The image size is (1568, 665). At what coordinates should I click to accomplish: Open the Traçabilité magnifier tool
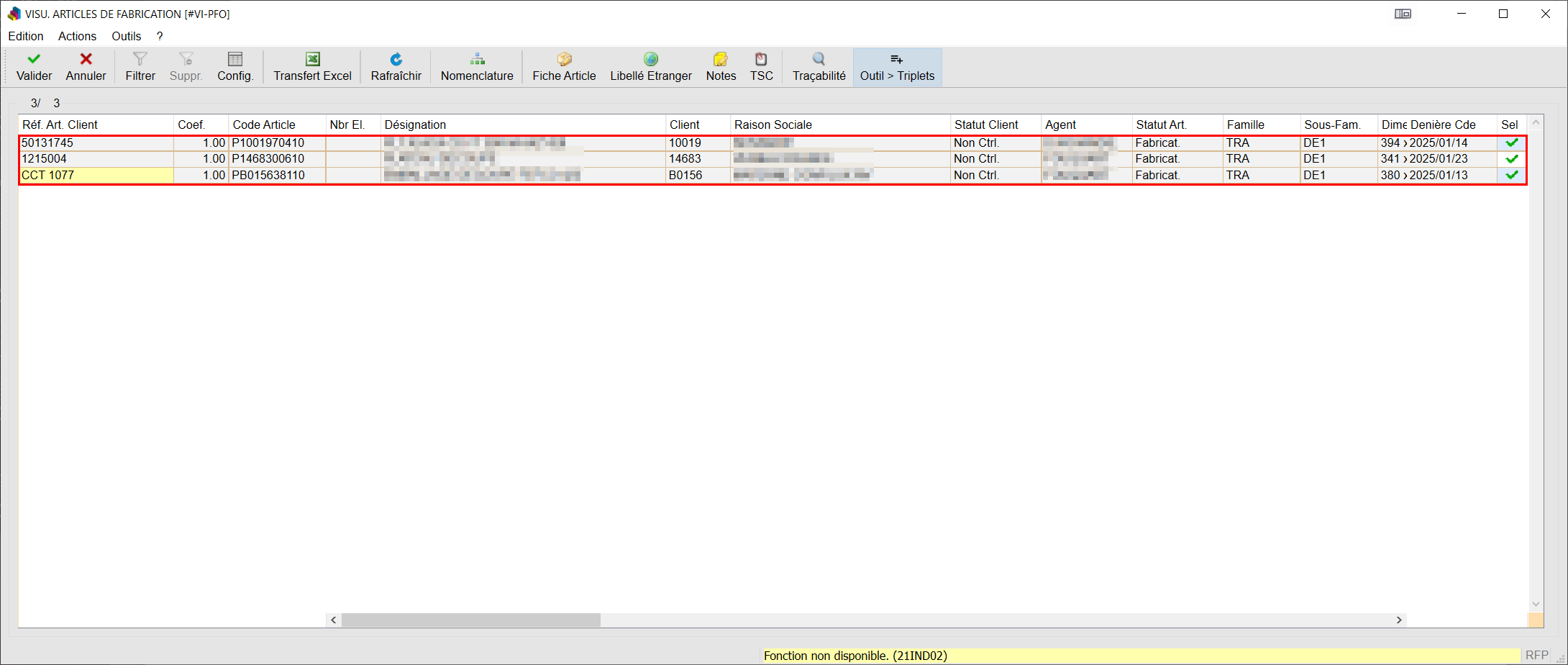(819, 66)
